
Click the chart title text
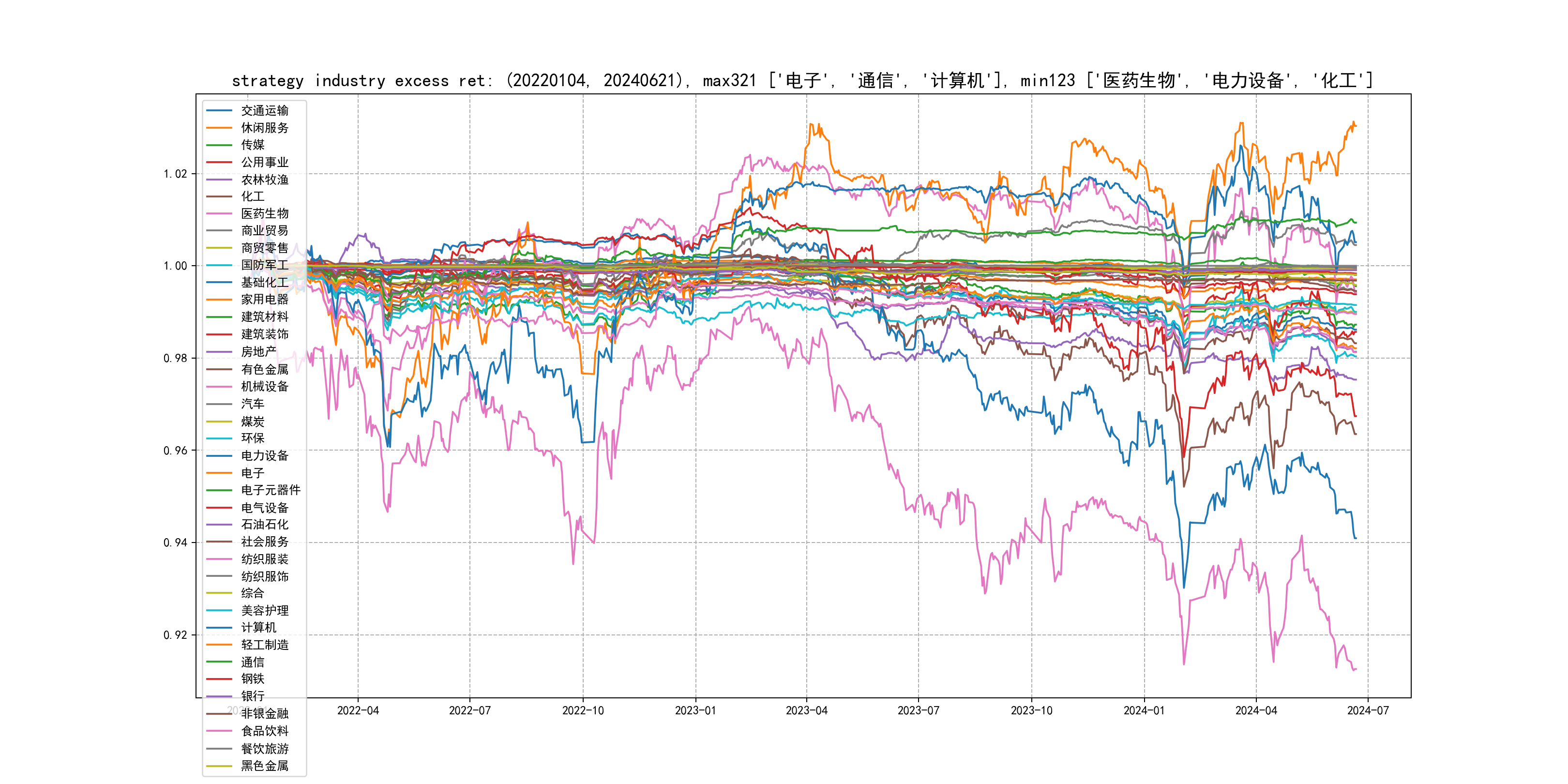[x=802, y=80]
